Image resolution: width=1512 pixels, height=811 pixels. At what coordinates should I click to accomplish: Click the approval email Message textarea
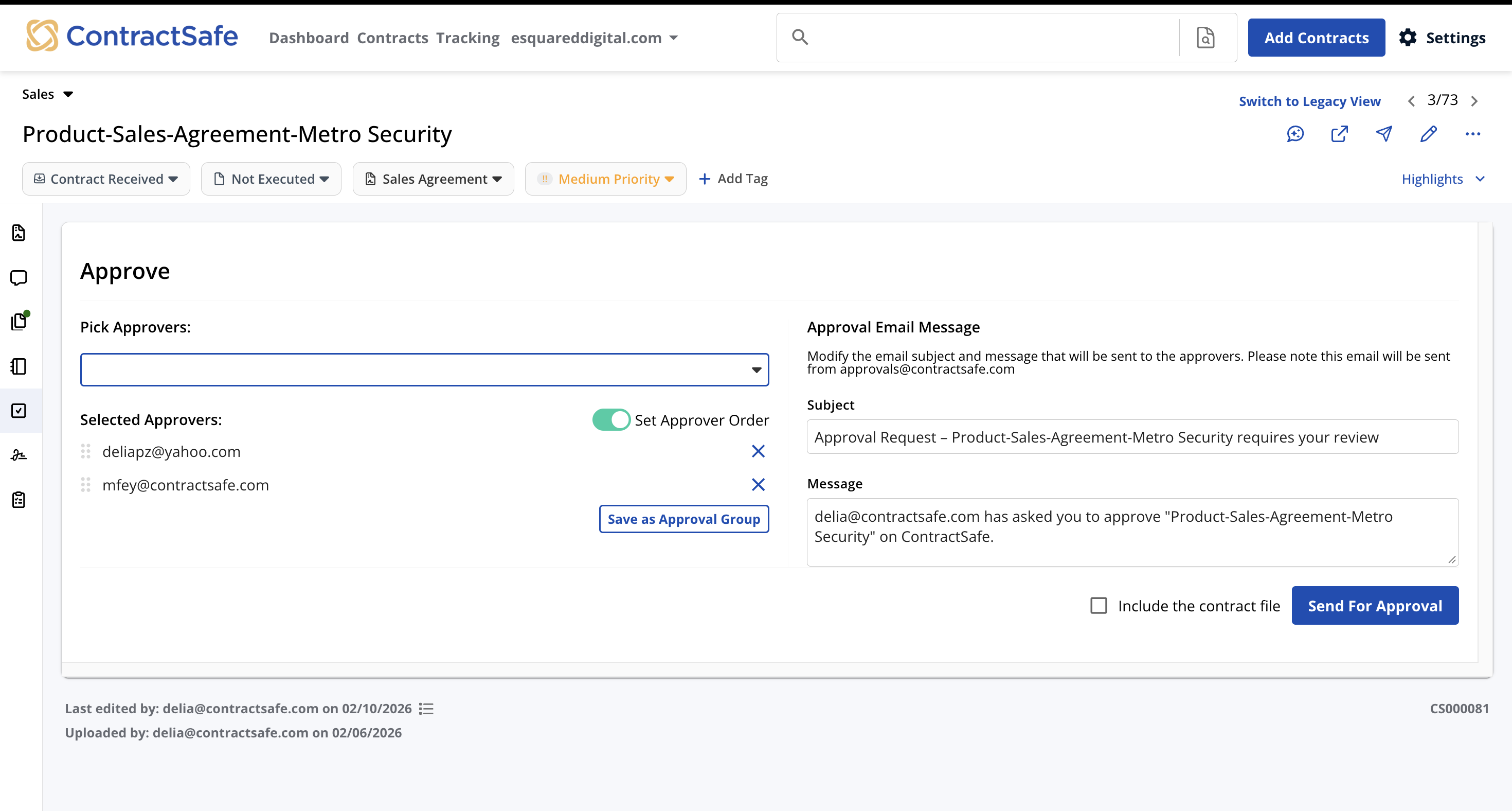pyautogui.click(x=1132, y=532)
